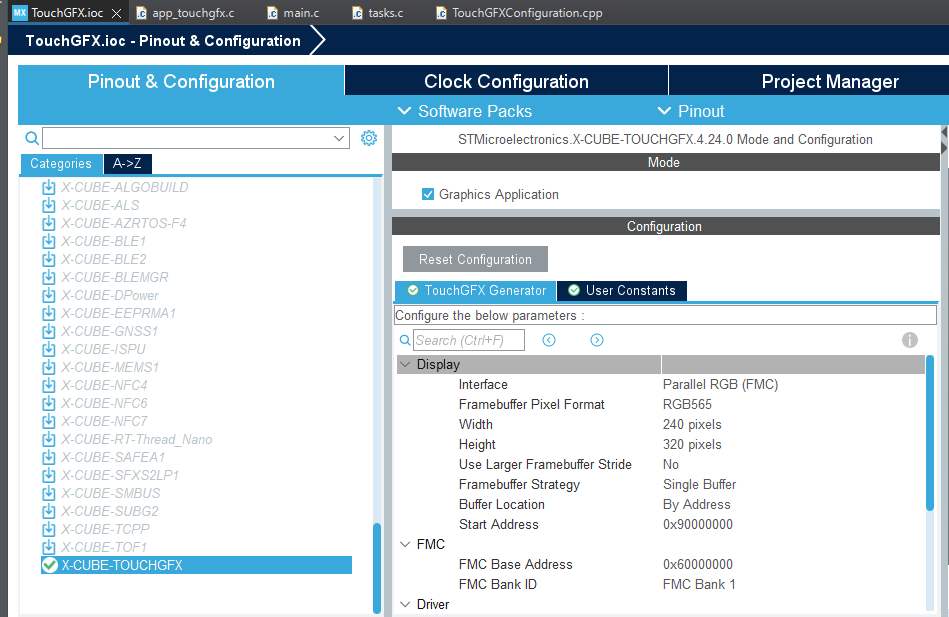This screenshot has width=949, height=617.
Task: Click the download icon beside X-CUBE-RT-Thread_Nano
Action: coord(48,440)
